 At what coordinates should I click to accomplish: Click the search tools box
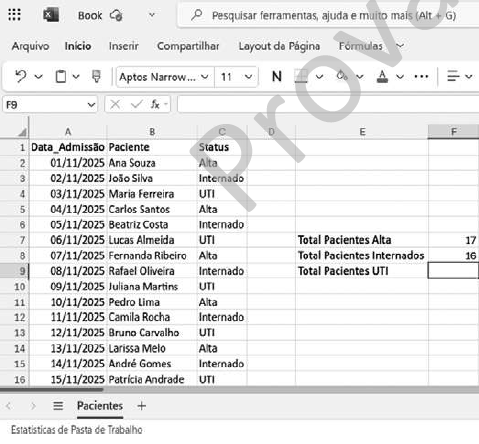tap(328, 15)
